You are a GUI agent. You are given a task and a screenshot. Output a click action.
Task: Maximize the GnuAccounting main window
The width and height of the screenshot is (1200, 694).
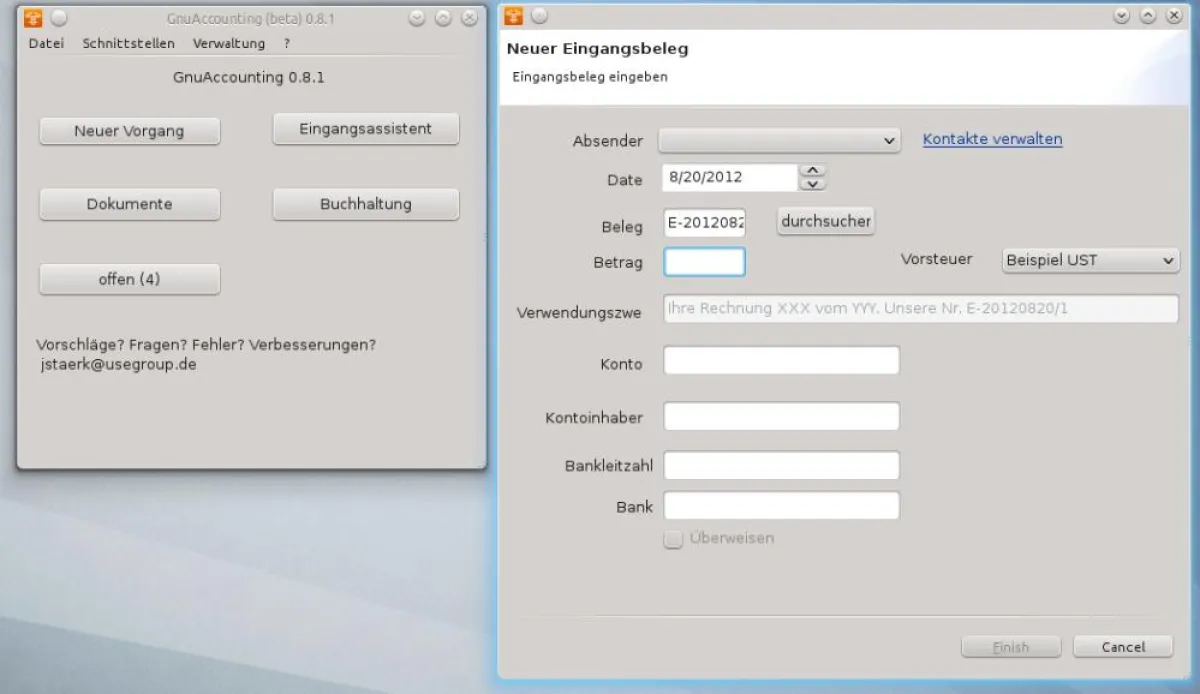point(443,18)
